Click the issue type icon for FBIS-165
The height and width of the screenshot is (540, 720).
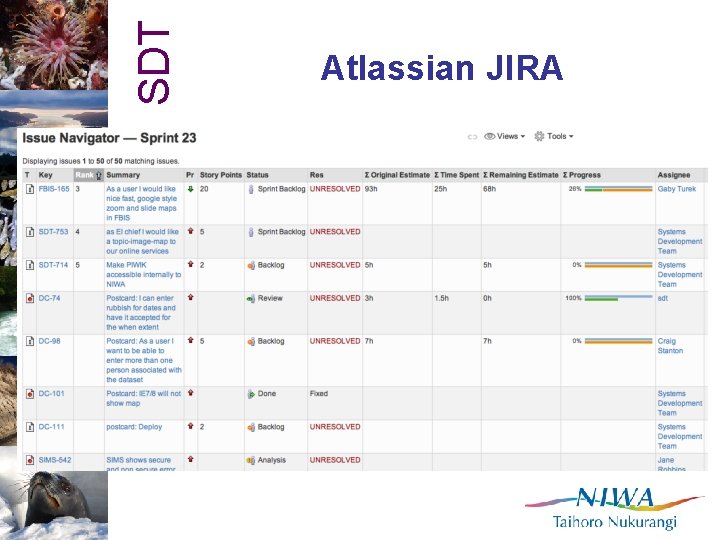click(30, 189)
